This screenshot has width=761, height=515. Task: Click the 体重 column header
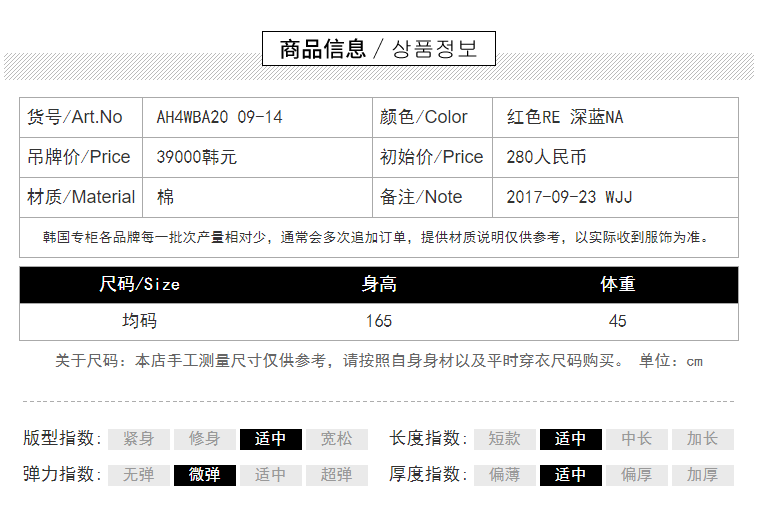coord(617,285)
